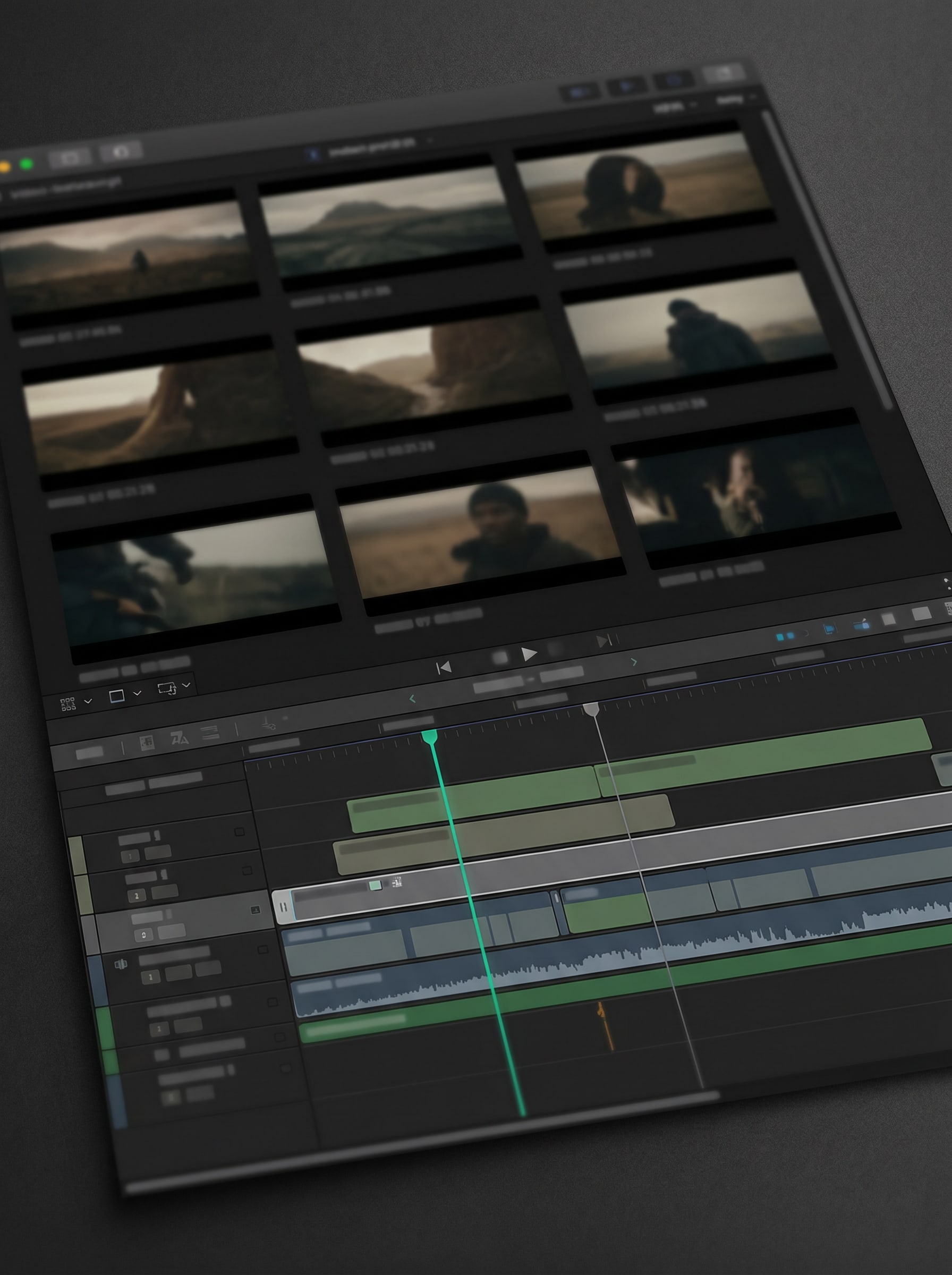Click the text style 'A' icon in timeline toolbar

(x=179, y=738)
